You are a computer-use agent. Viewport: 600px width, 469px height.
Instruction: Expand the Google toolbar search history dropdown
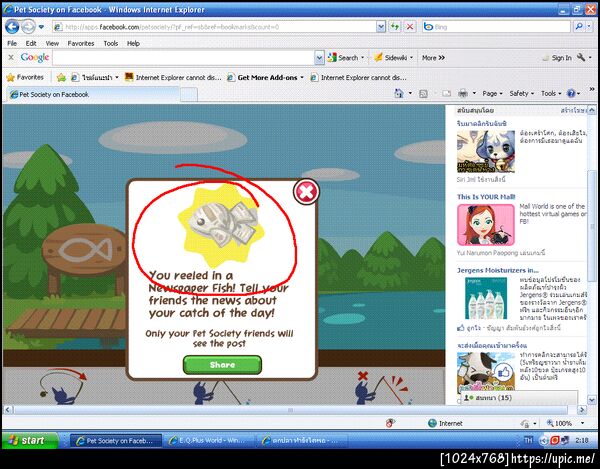[319, 58]
